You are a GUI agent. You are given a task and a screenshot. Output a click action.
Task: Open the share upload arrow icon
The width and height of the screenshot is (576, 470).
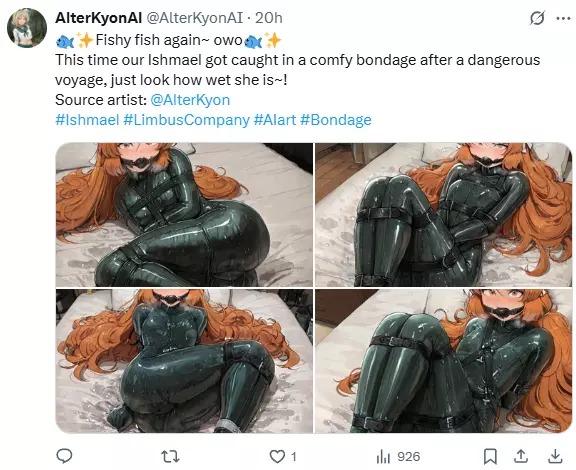521,456
